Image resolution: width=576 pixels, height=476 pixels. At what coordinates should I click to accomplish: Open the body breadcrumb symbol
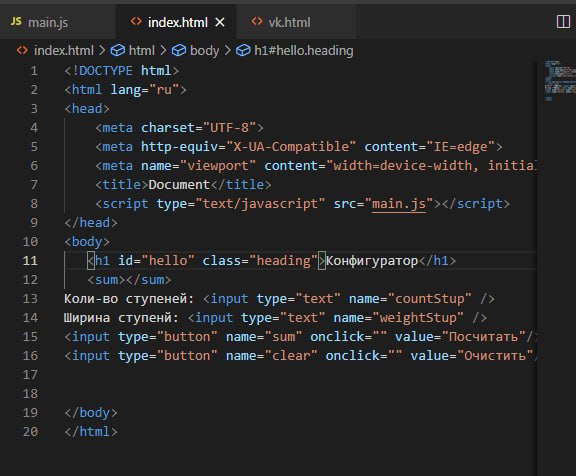pos(205,50)
